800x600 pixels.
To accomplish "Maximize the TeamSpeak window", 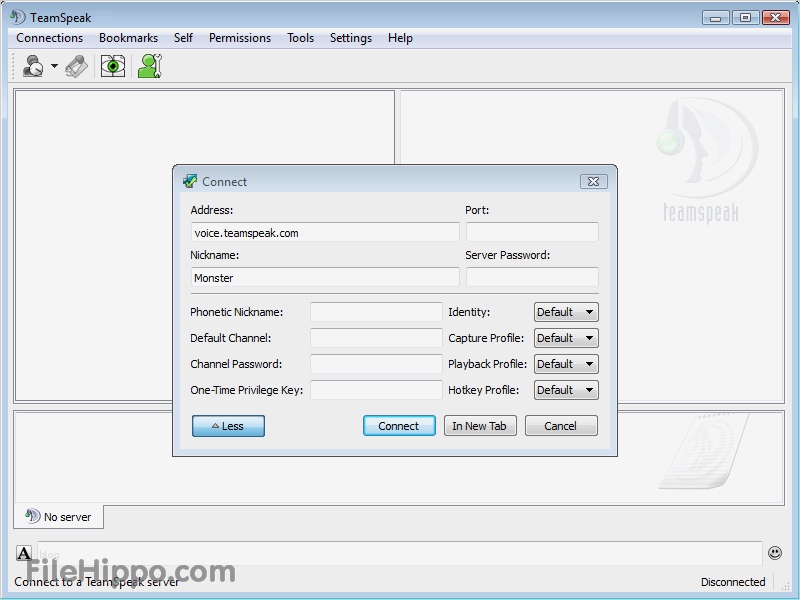I will 745,18.
